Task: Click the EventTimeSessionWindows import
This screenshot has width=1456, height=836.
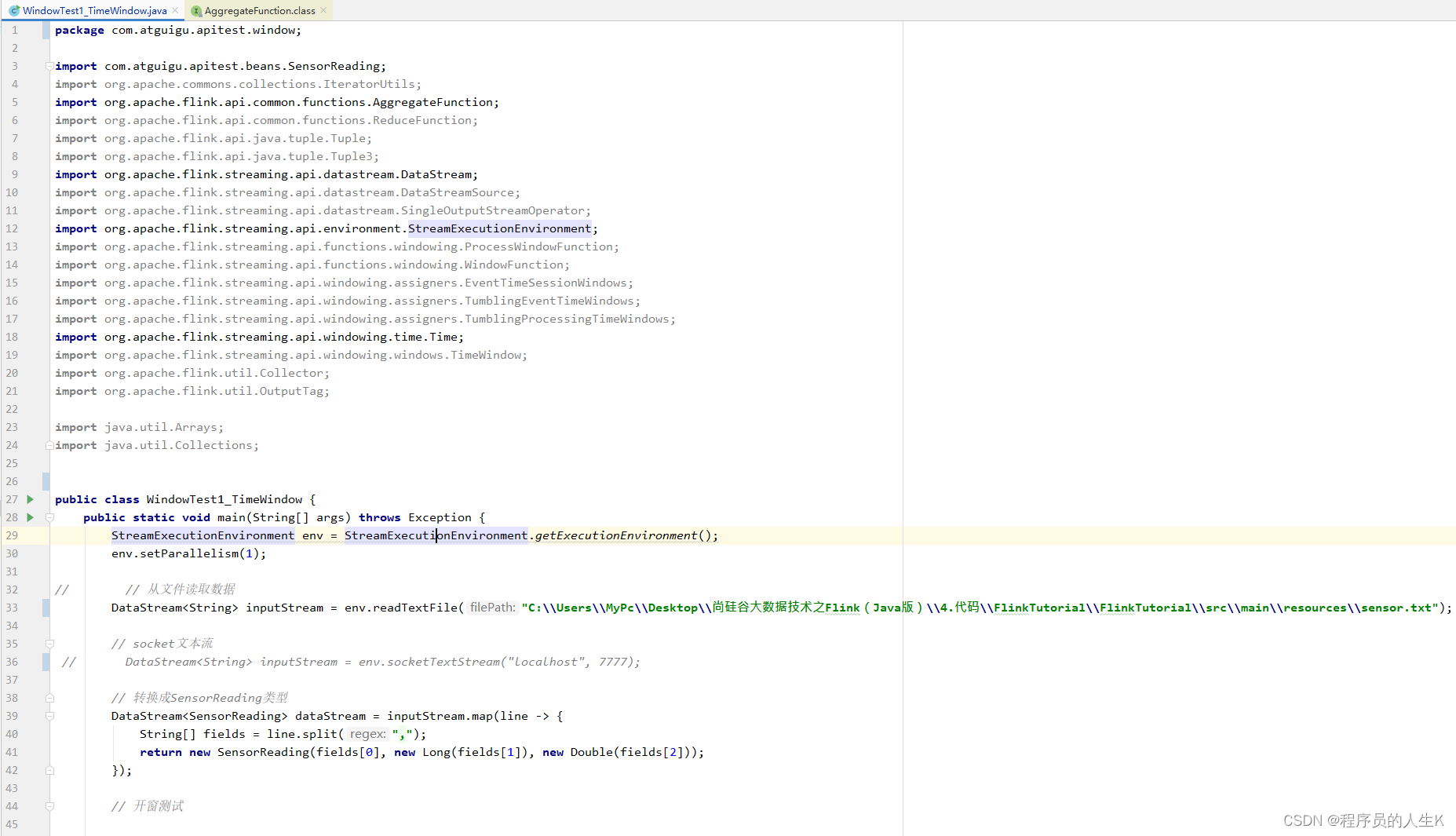Action: pos(546,283)
